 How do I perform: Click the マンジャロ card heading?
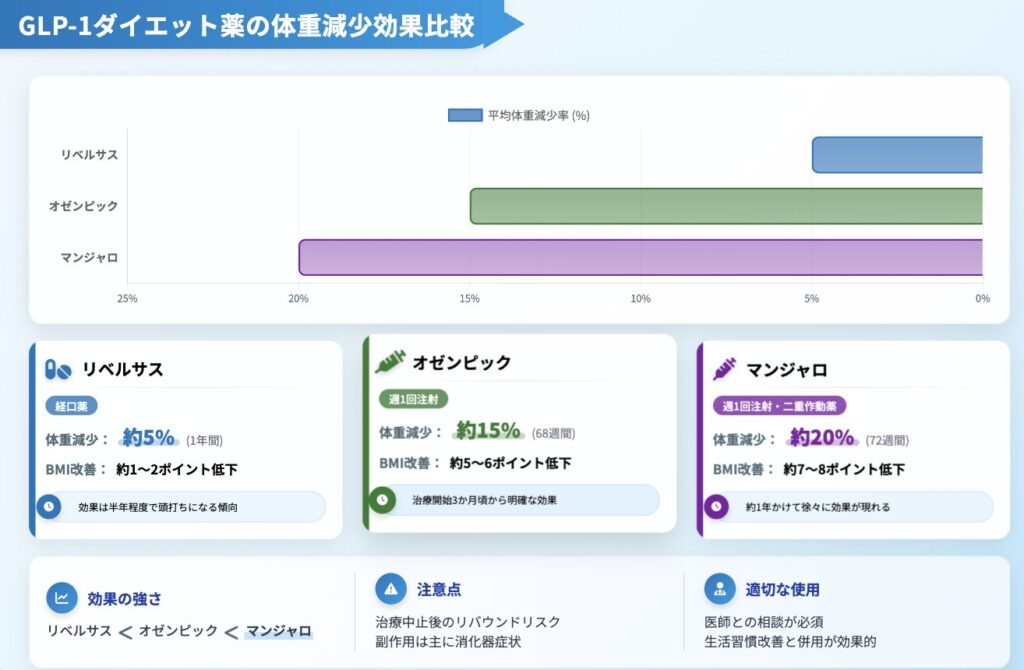[x=787, y=370]
